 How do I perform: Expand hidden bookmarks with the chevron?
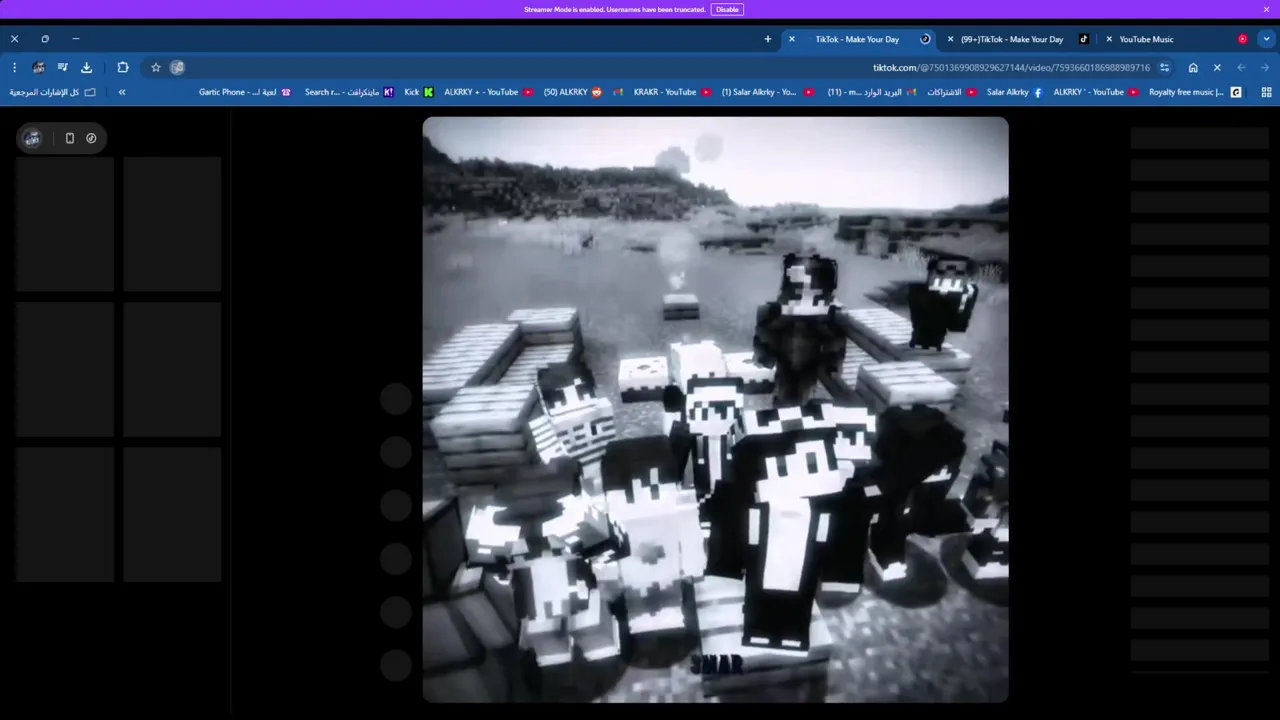tap(122, 92)
